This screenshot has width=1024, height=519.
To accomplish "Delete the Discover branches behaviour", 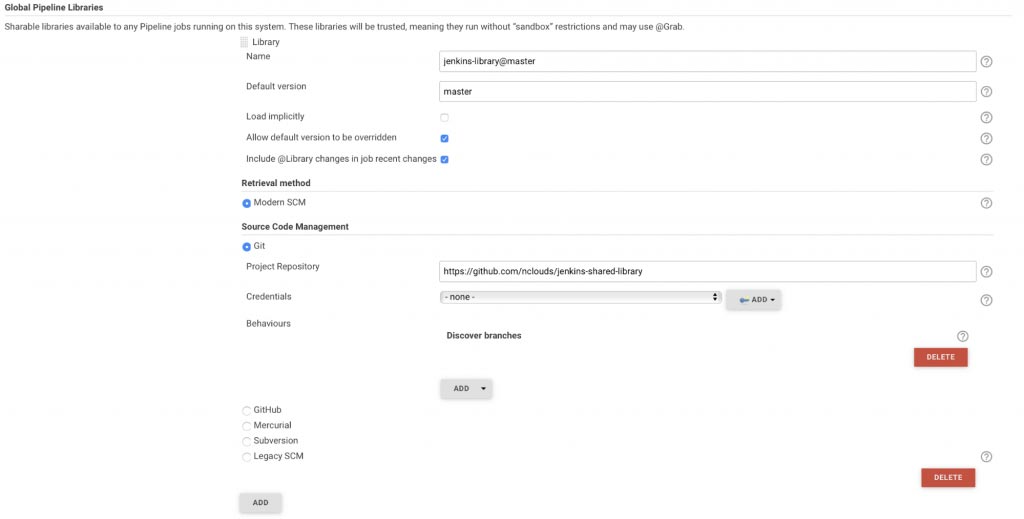I will coord(940,357).
